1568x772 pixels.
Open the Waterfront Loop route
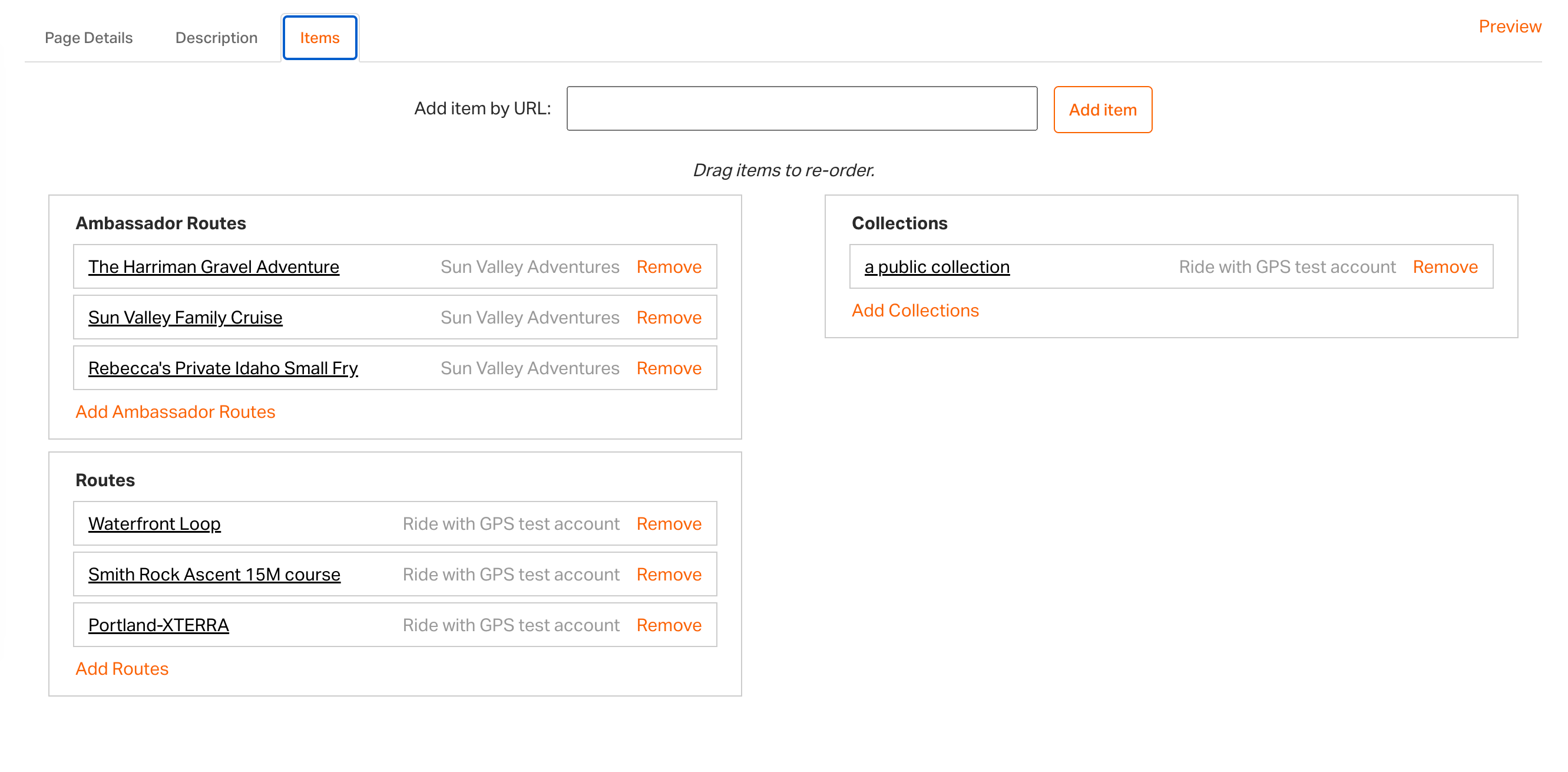(x=154, y=523)
